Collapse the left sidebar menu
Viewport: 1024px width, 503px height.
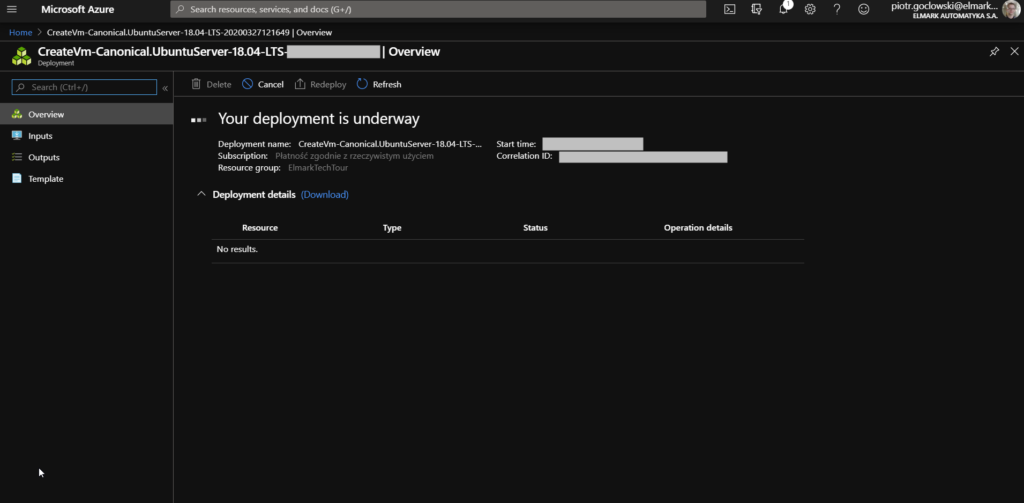tap(165, 88)
